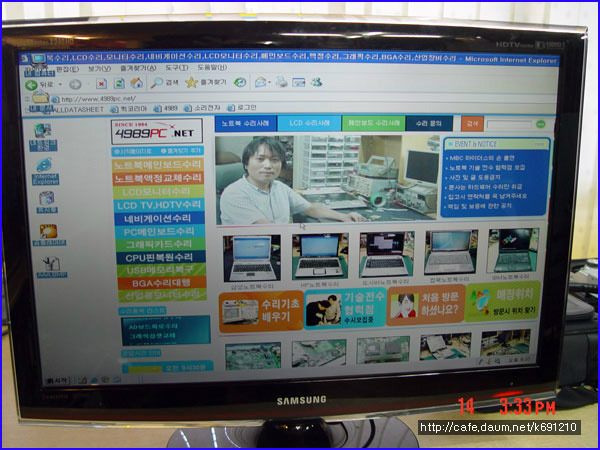Refresh the page with the Refresh icon
The width and height of the screenshot is (600, 450).
click(x=119, y=83)
